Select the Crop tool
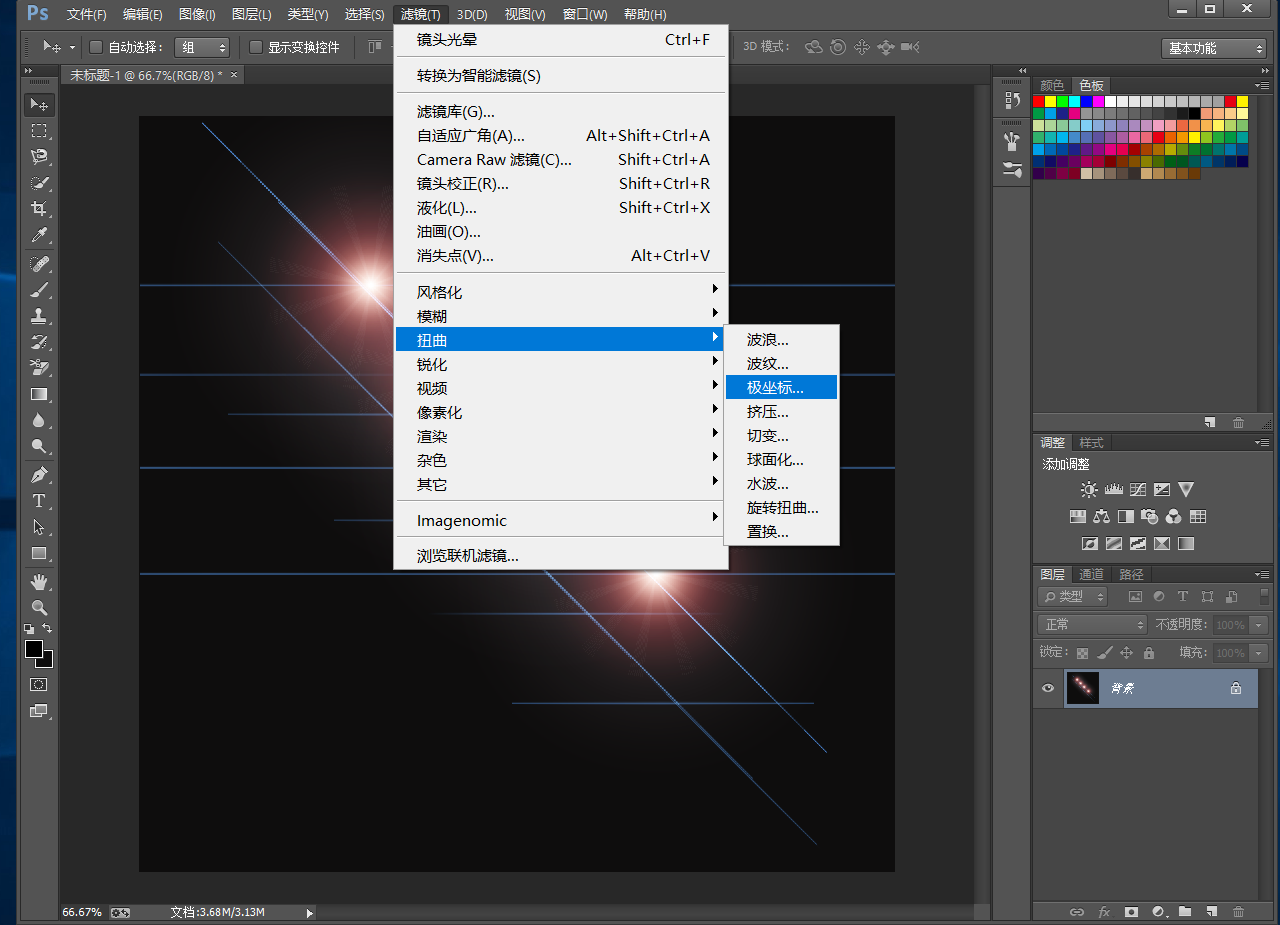Screen dimensions: 1280x925 39,209
